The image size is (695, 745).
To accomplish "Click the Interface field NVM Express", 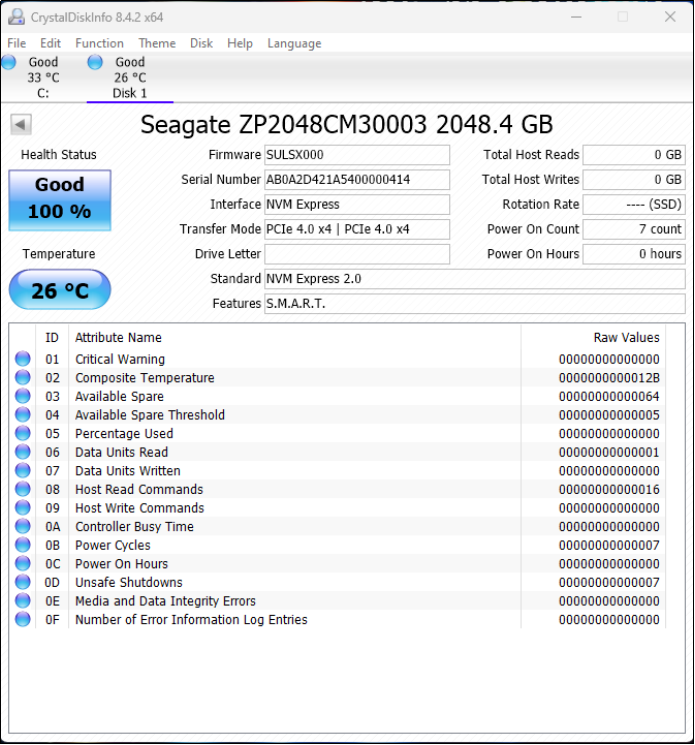I will (357, 204).
